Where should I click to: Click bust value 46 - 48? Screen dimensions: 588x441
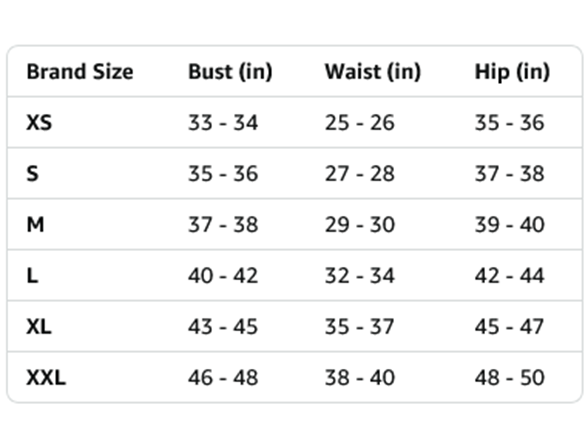[x=223, y=378]
